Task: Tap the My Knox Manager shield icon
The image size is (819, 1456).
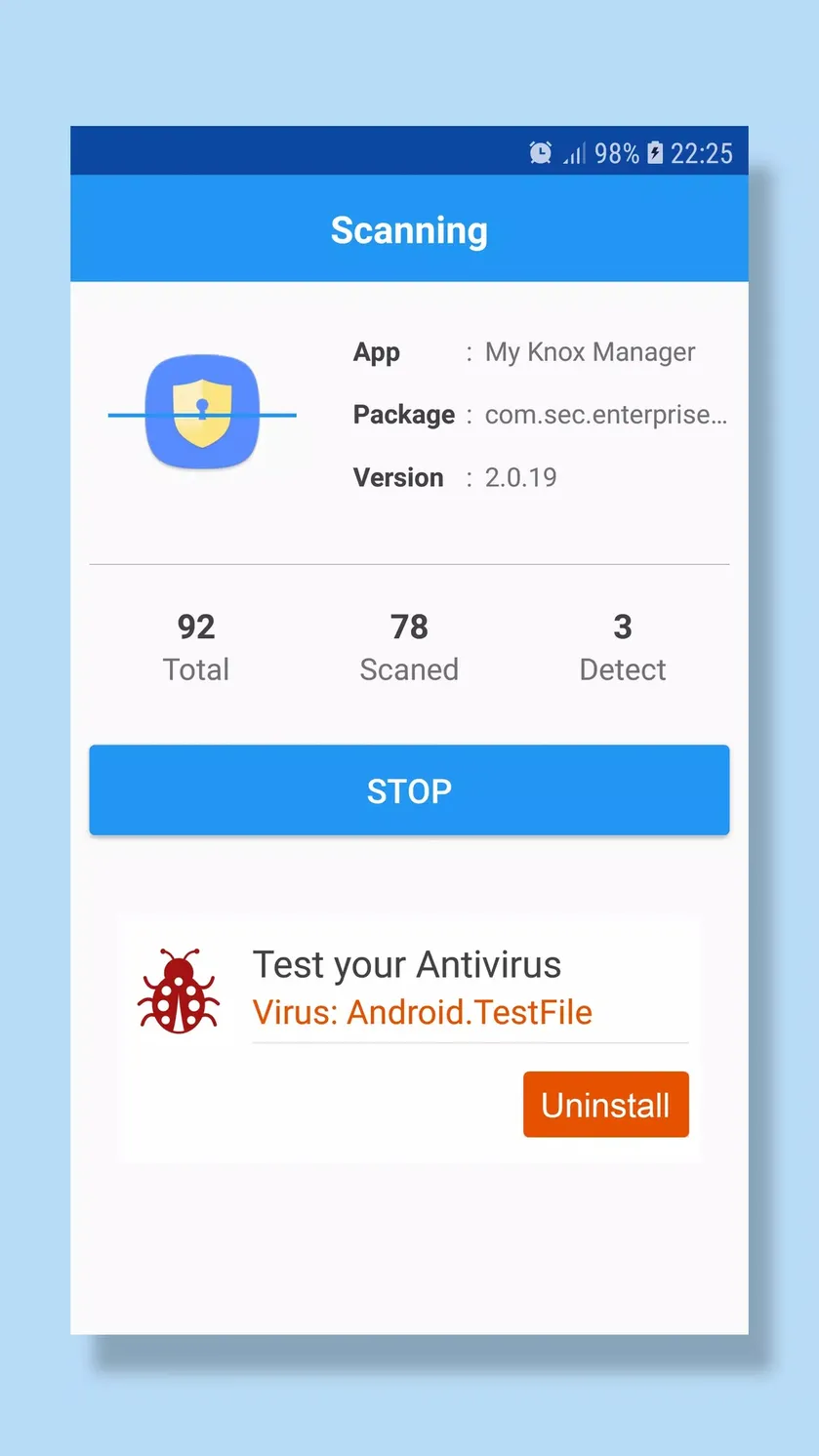Action: coord(202,411)
